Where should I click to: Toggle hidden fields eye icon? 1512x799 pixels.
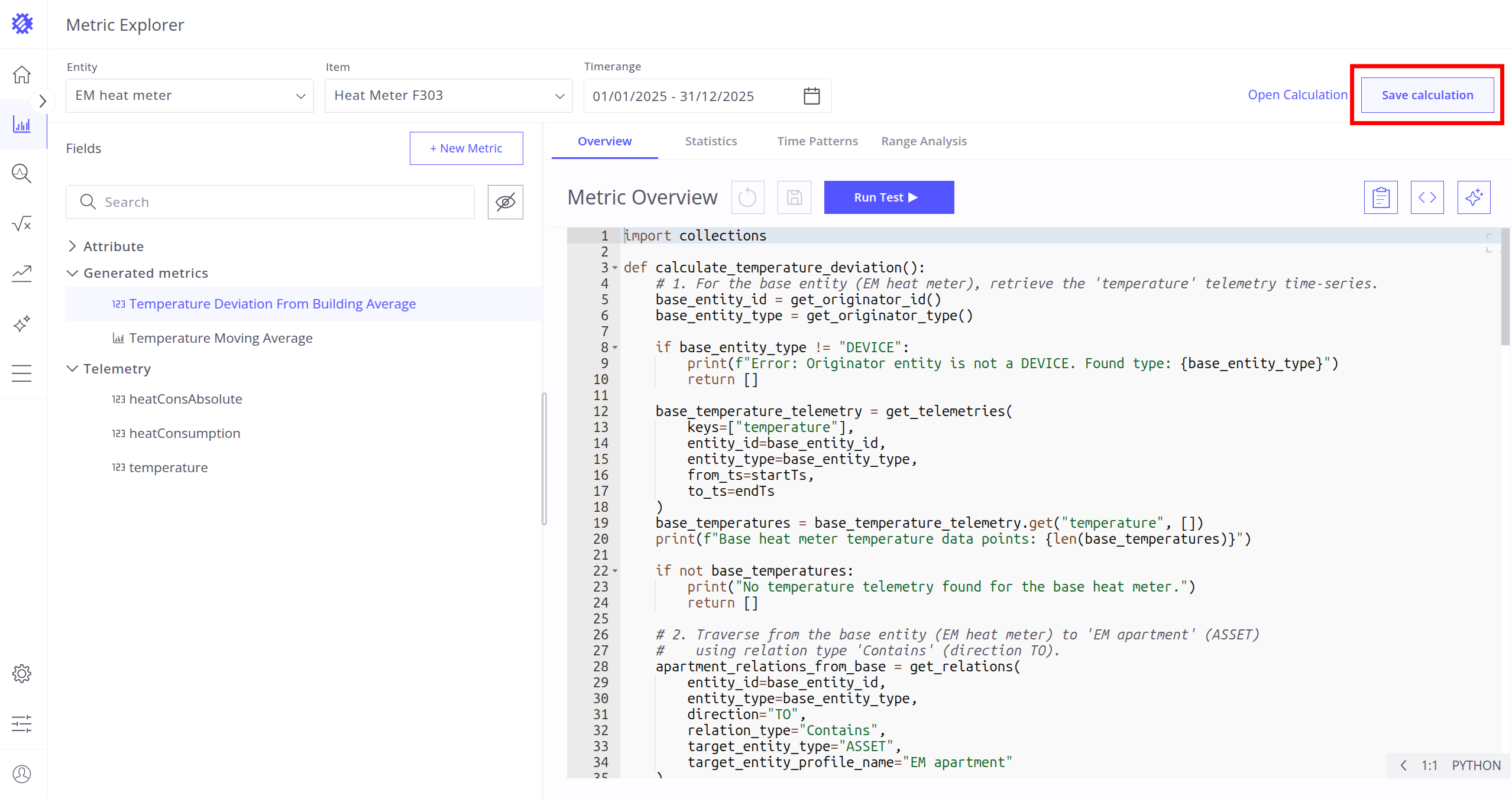pos(505,202)
